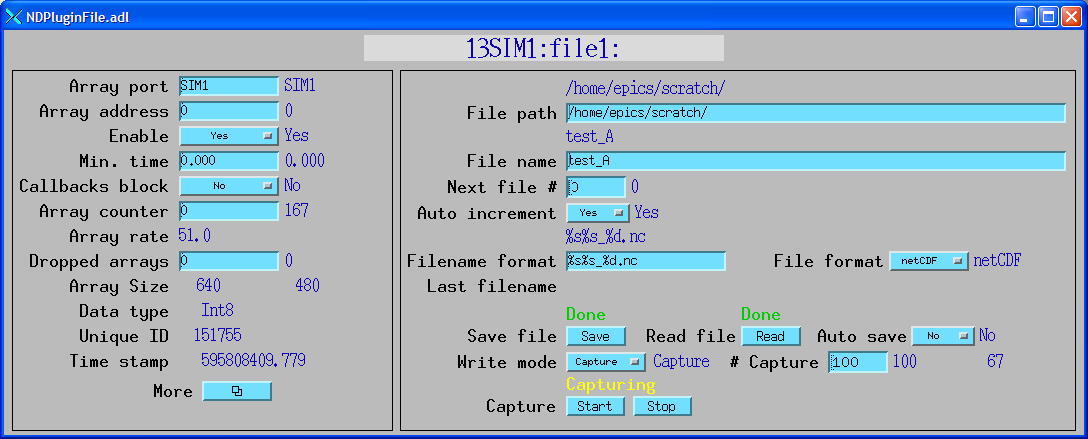Click the Array port text field
The image size is (1088, 439).
pos(229,86)
